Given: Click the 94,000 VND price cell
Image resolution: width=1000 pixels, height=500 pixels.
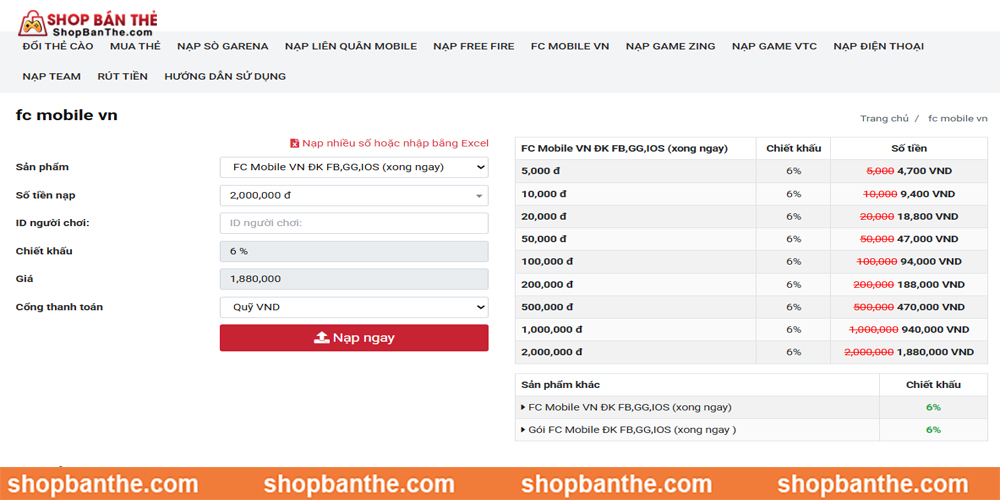Looking at the screenshot, I should click(x=909, y=261).
